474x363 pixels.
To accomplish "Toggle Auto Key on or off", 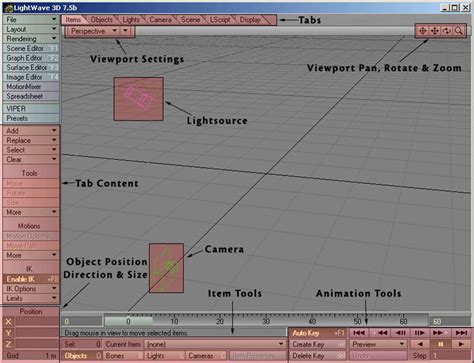I will tap(318, 333).
